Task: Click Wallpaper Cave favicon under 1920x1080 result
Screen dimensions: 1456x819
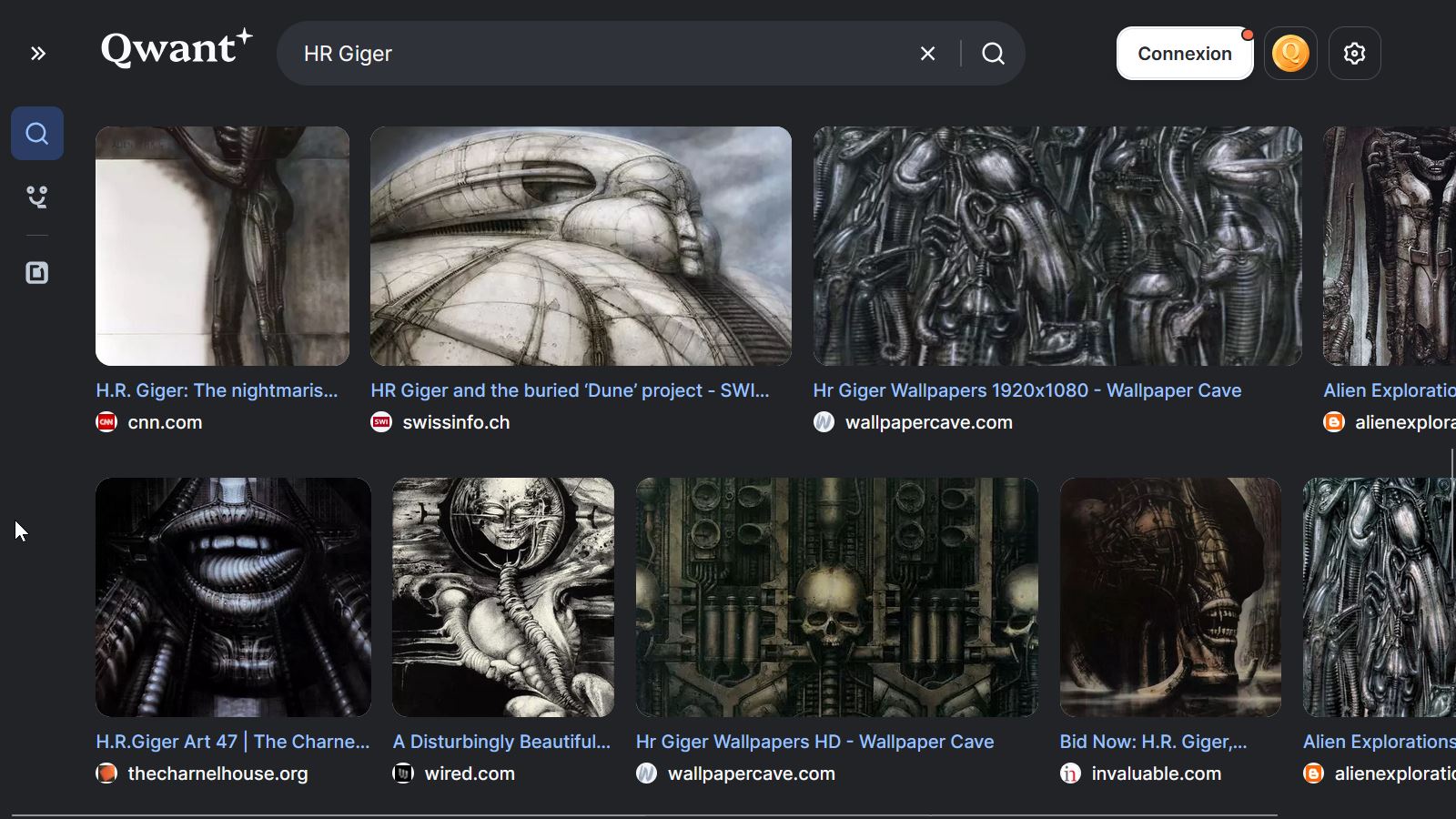Action: coord(824,422)
